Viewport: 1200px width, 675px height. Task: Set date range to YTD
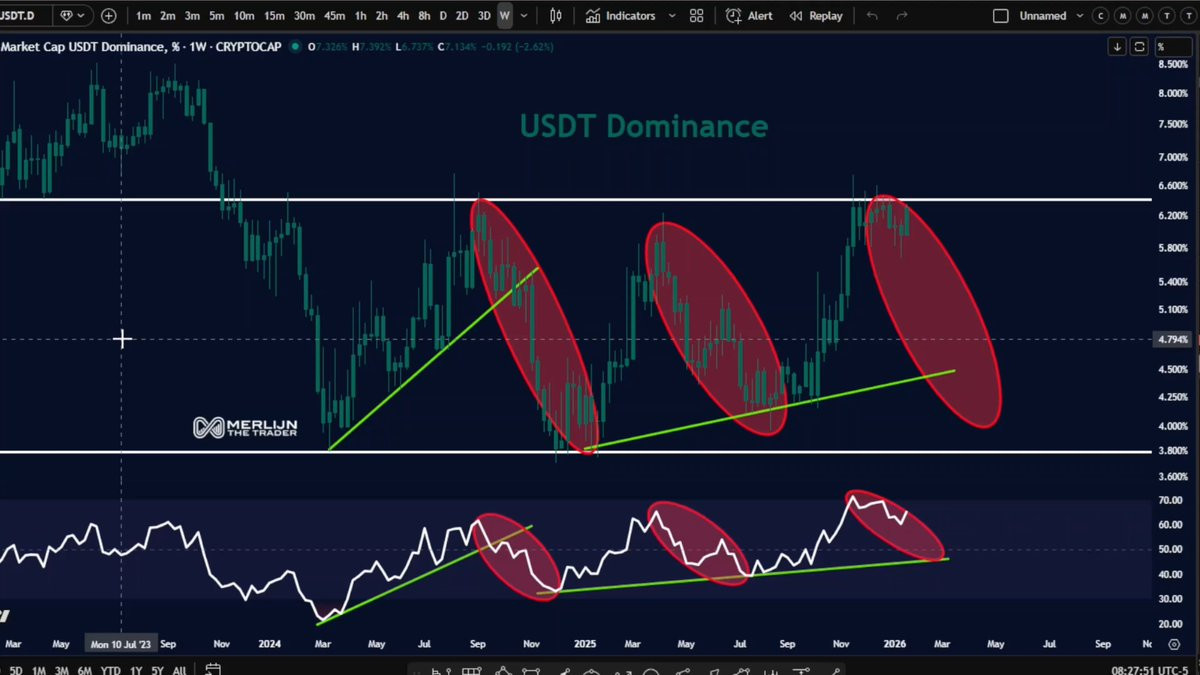pyautogui.click(x=112, y=670)
